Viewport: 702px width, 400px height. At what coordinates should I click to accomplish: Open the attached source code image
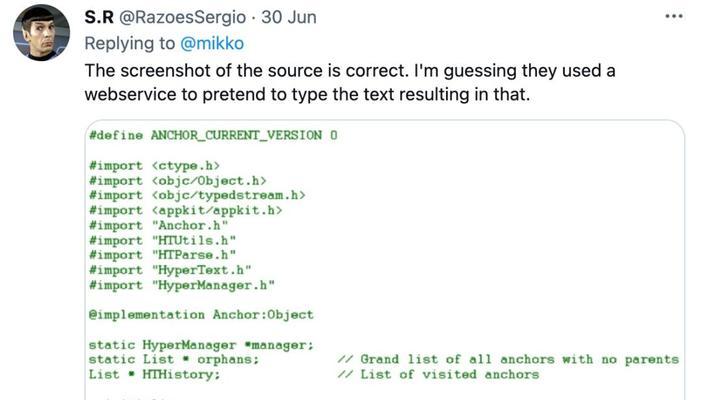point(385,260)
